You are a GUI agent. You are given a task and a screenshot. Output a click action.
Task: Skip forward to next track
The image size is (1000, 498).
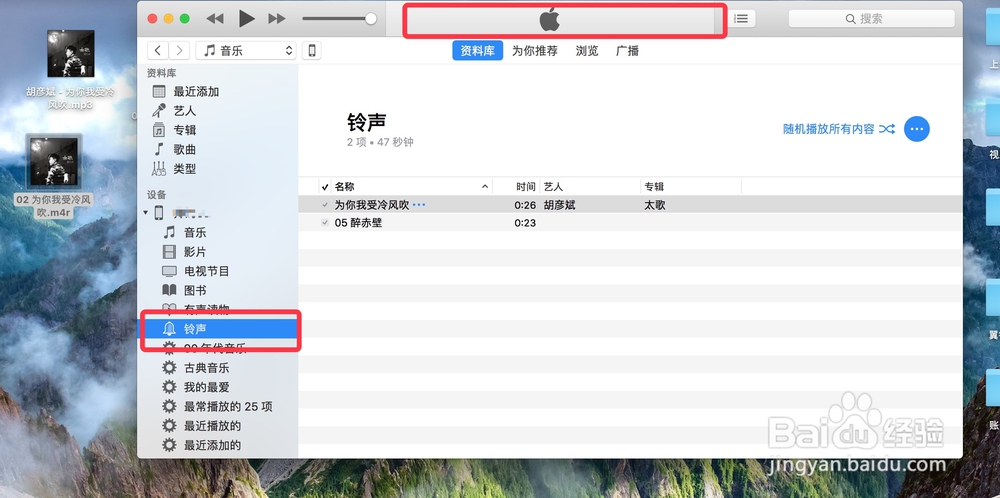(x=277, y=18)
